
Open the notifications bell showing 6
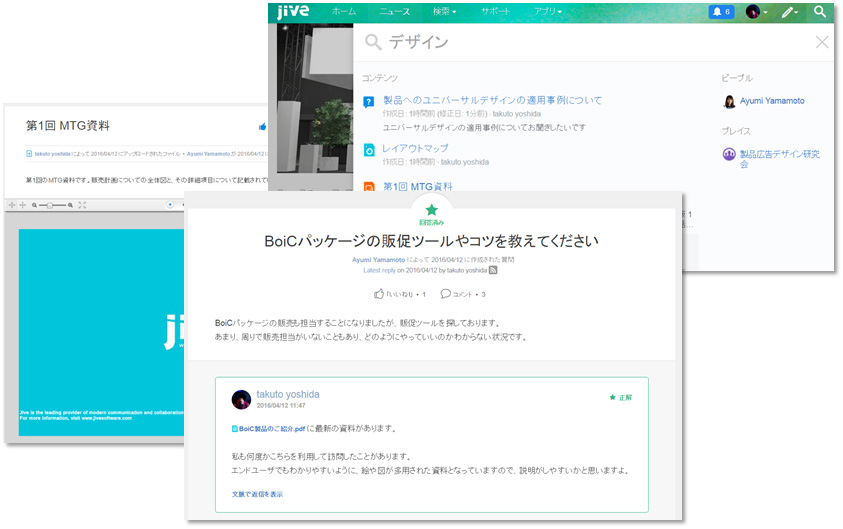coord(720,12)
